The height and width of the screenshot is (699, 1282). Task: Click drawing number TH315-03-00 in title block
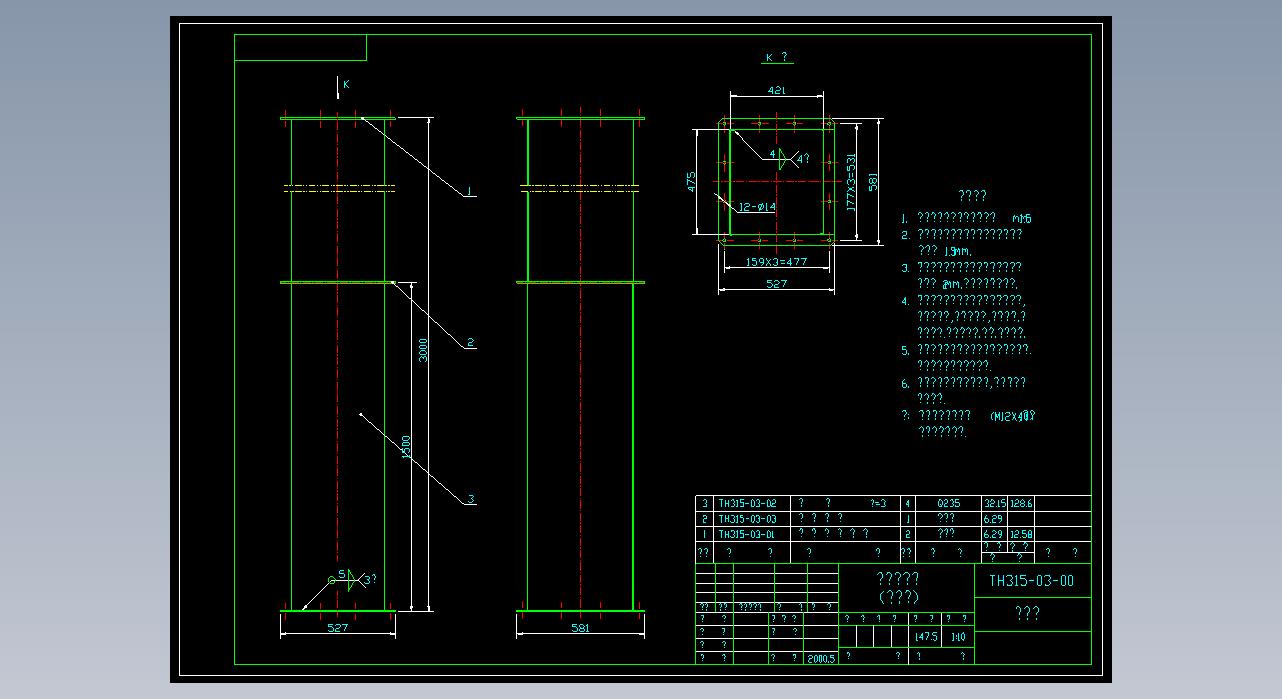pyautogui.click(x=1031, y=581)
